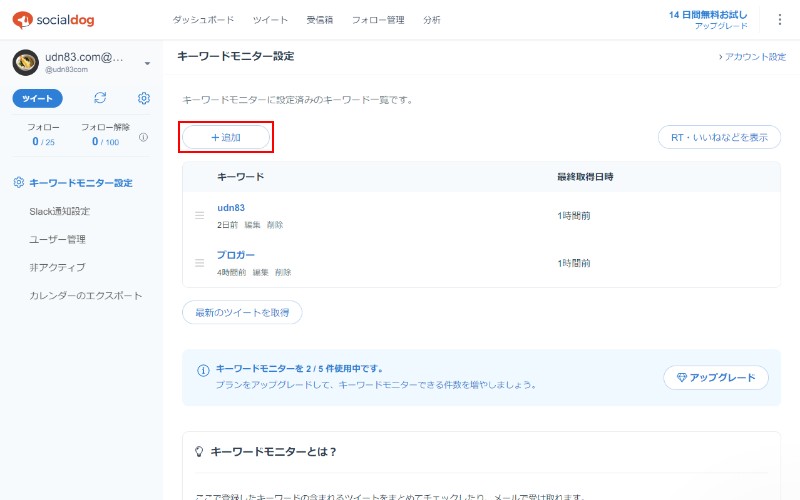Screen dimensions: 800x500
Task: Click the lightbulb icon beside キーワードモニターとは？
Action: (x=199, y=451)
